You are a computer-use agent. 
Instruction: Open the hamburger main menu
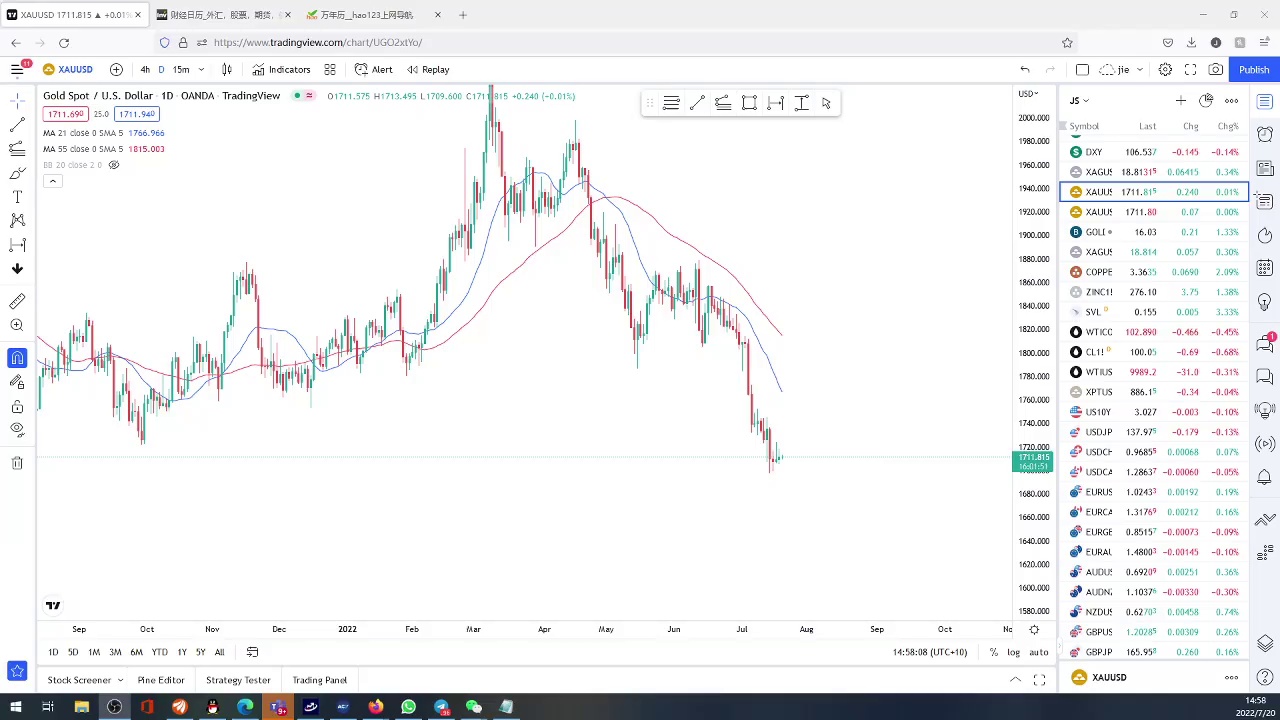click(x=17, y=69)
